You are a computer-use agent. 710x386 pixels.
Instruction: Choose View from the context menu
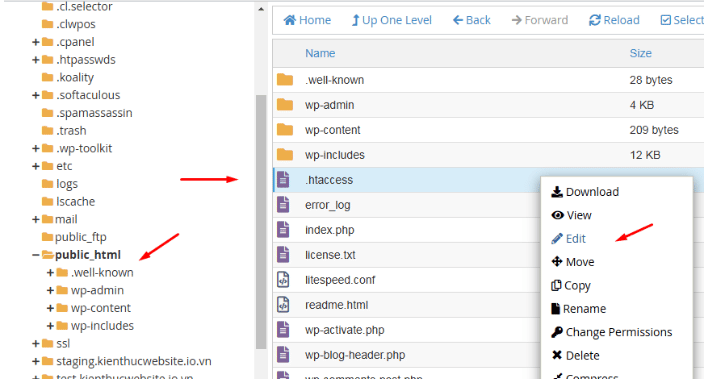click(x=571, y=216)
